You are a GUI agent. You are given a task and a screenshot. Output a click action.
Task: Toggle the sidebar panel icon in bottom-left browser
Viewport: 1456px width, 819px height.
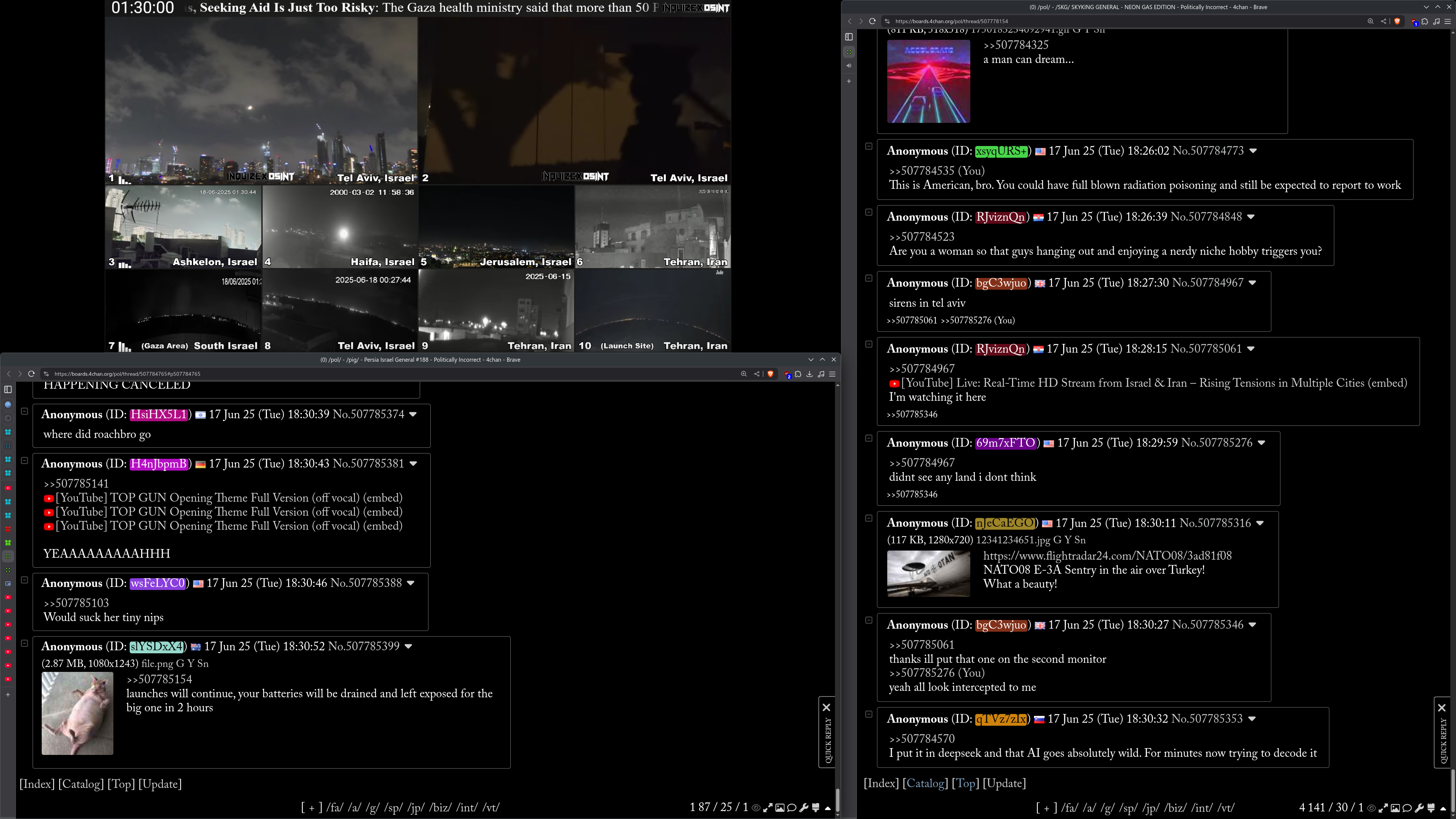point(8,389)
